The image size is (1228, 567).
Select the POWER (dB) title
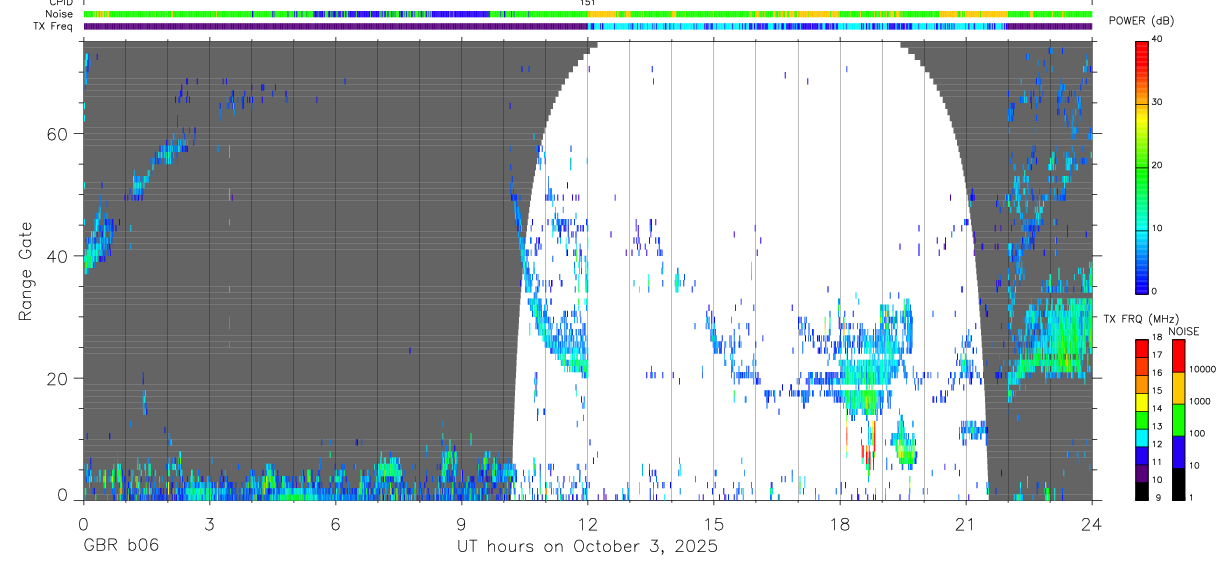[x=1142, y=21]
